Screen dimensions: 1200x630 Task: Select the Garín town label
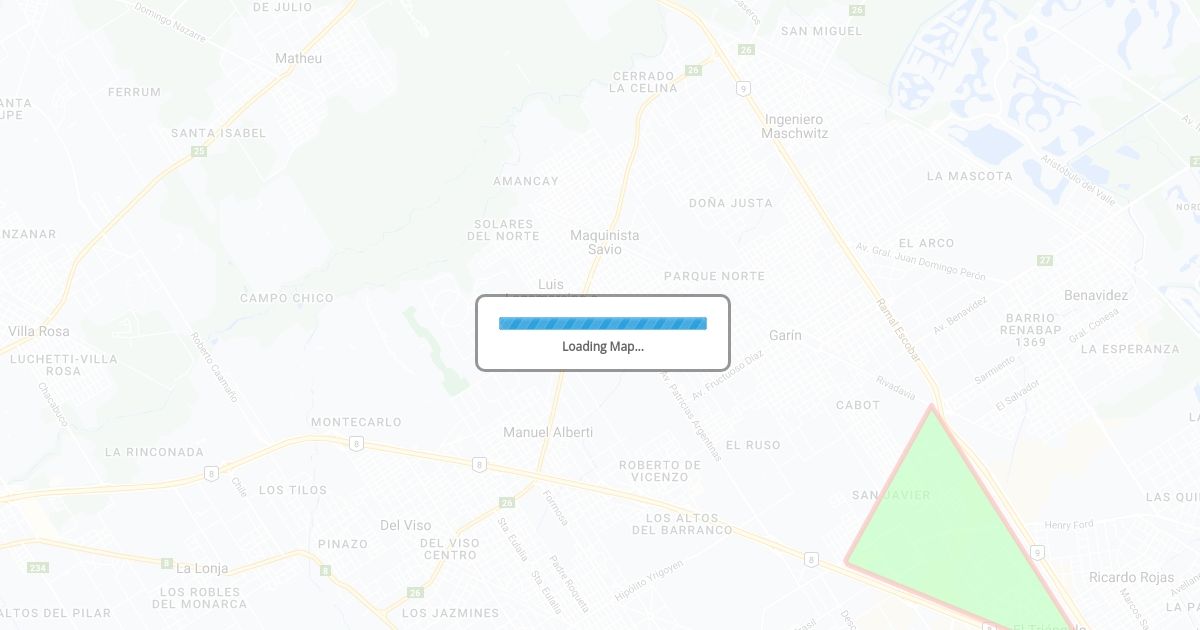[785, 335]
